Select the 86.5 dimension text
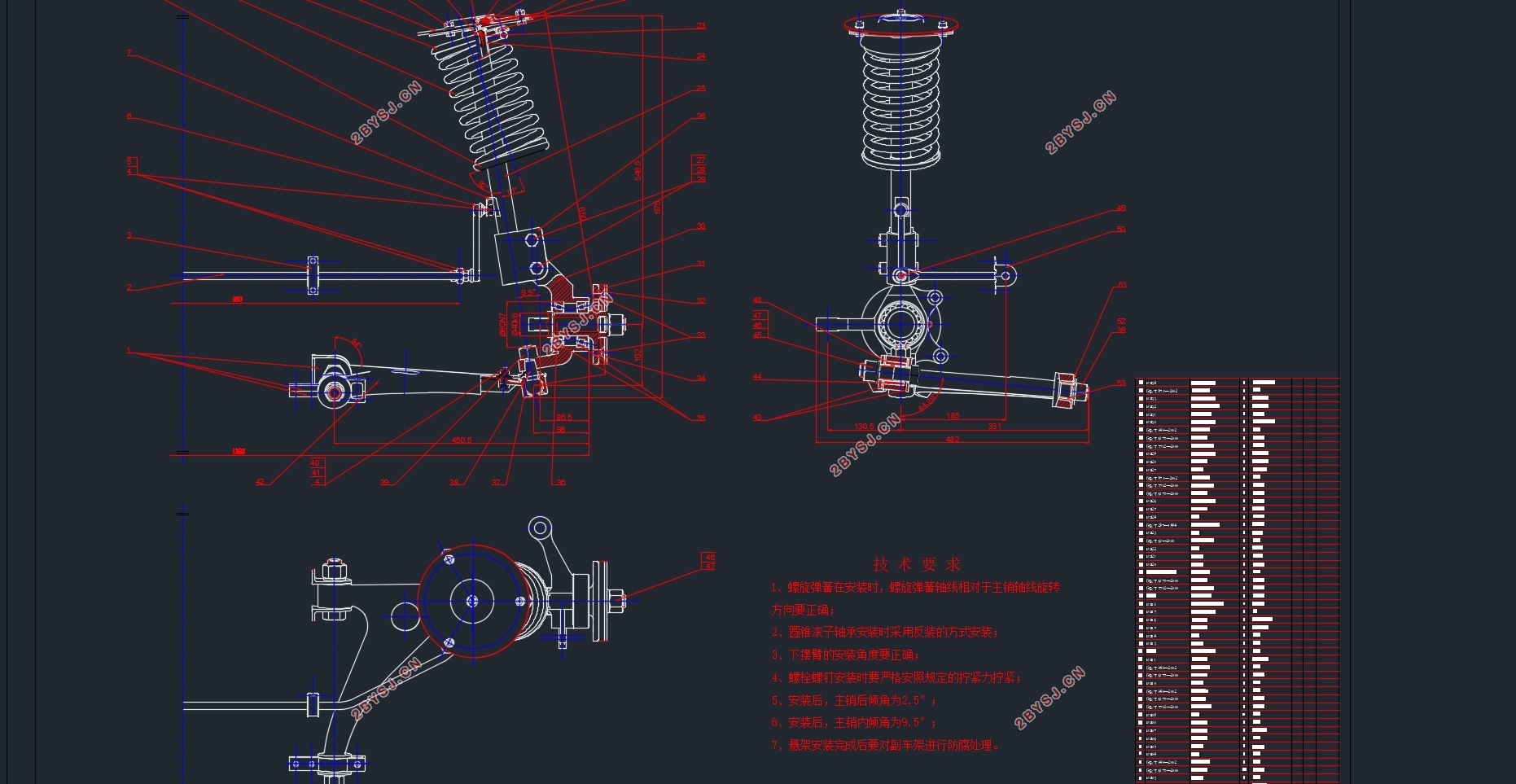This screenshot has height=784, width=1516. (x=564, y=418)
